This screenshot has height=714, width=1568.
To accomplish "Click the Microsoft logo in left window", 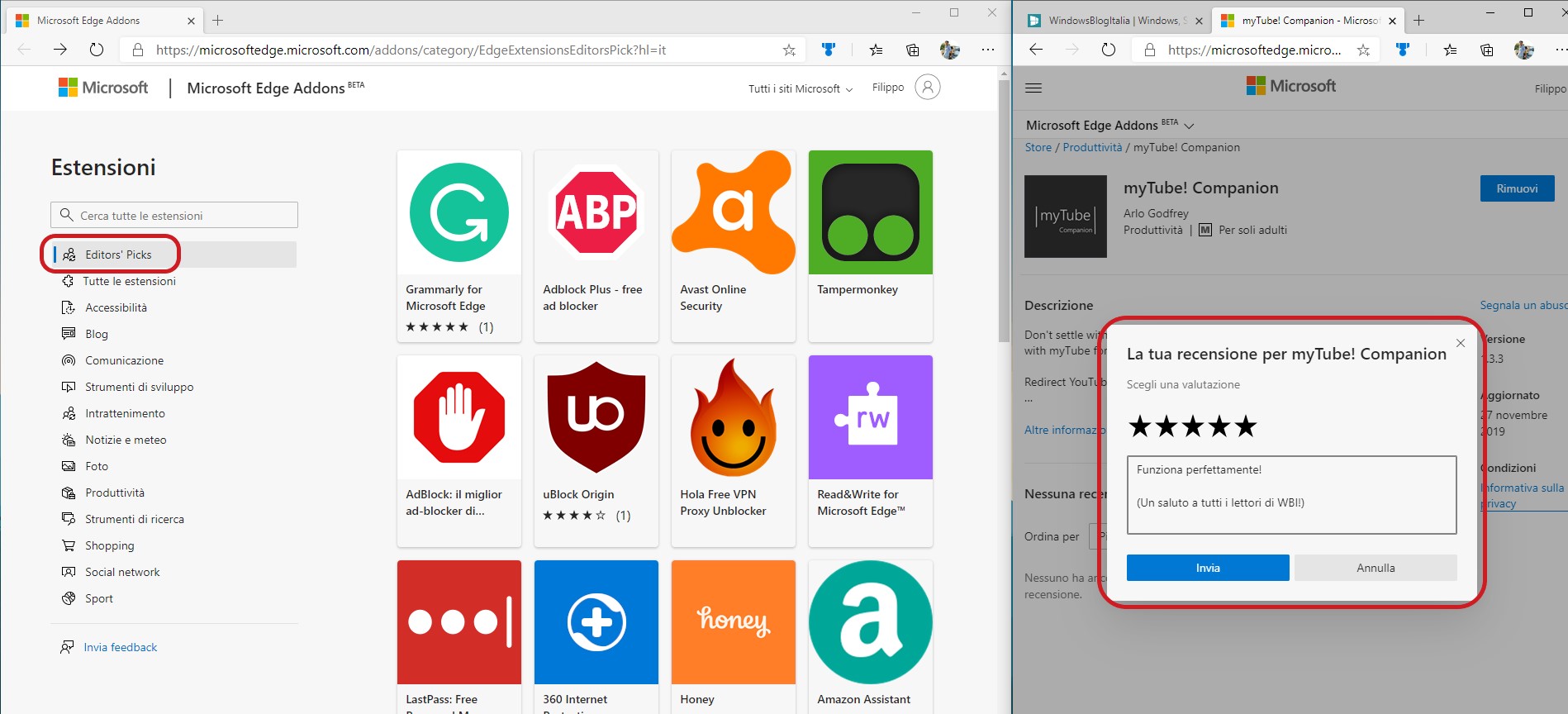I will pyautogui.click(x=103, y=88).
